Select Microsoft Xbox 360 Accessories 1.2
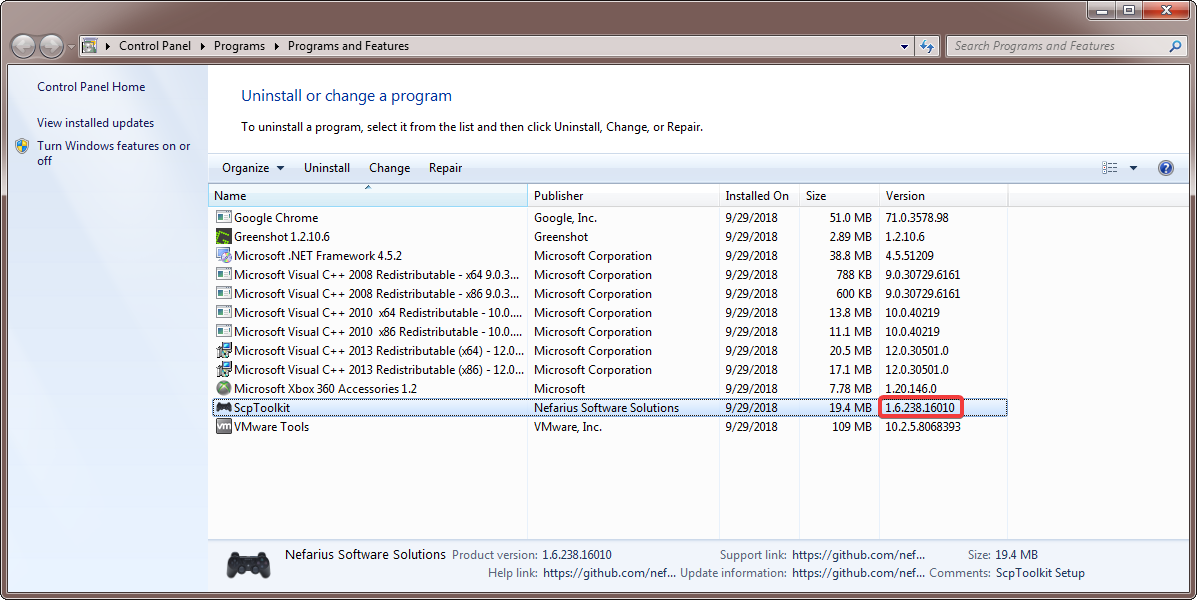The width and height of the screenshot is (1197, 600). coord(325,389)
